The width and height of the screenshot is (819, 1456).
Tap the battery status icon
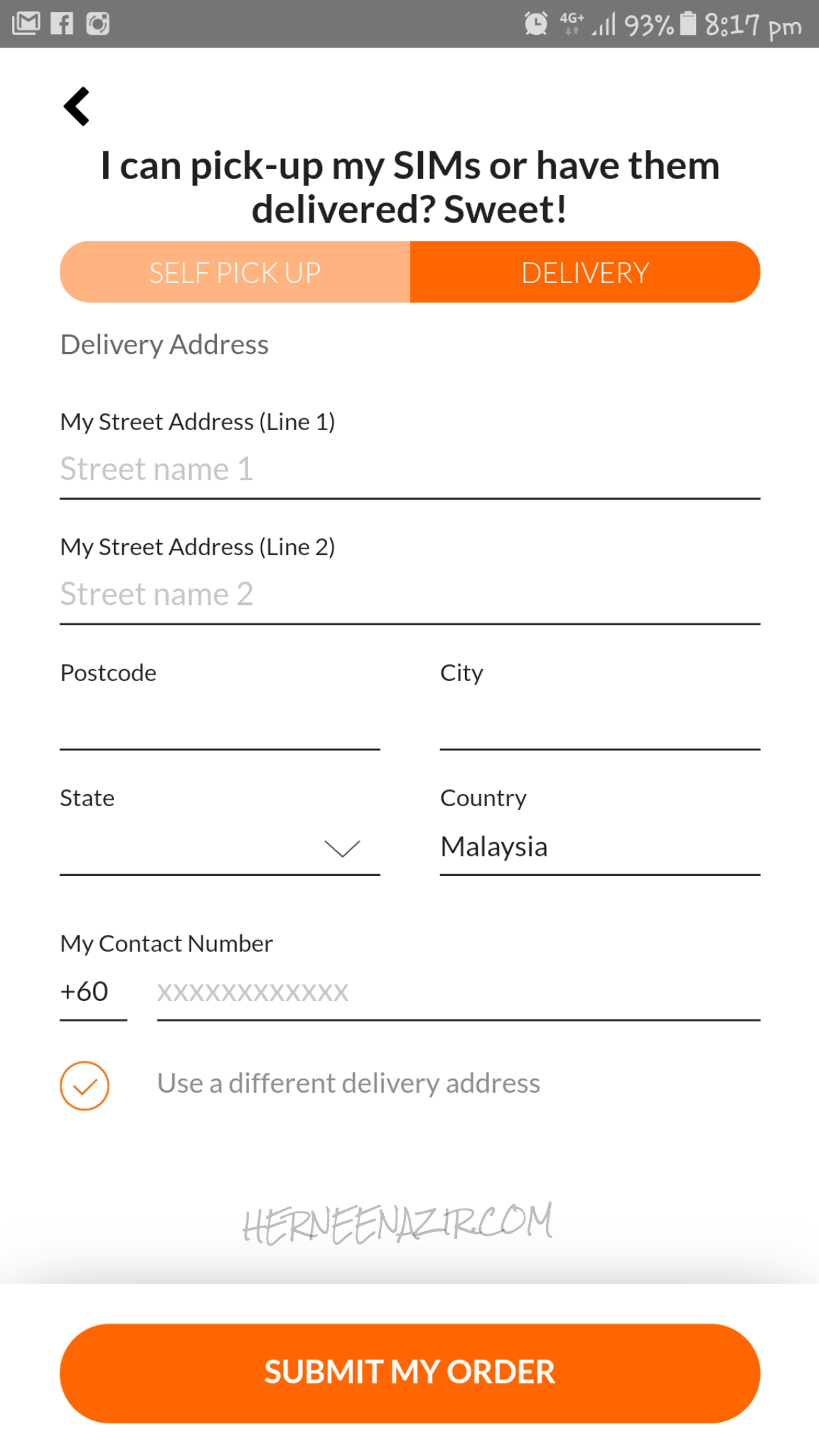[x=687, y=23]
